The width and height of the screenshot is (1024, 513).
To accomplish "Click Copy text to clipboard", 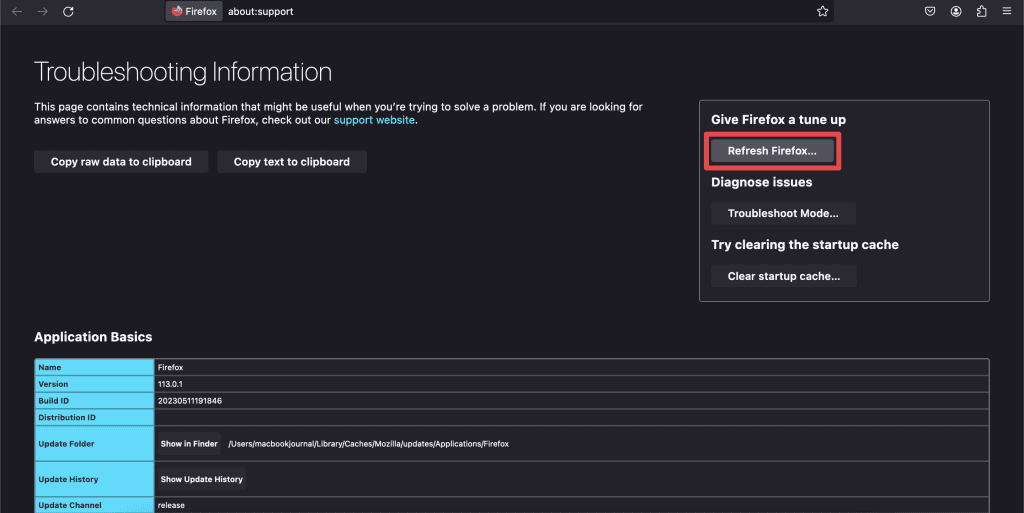I will [292, 162].
